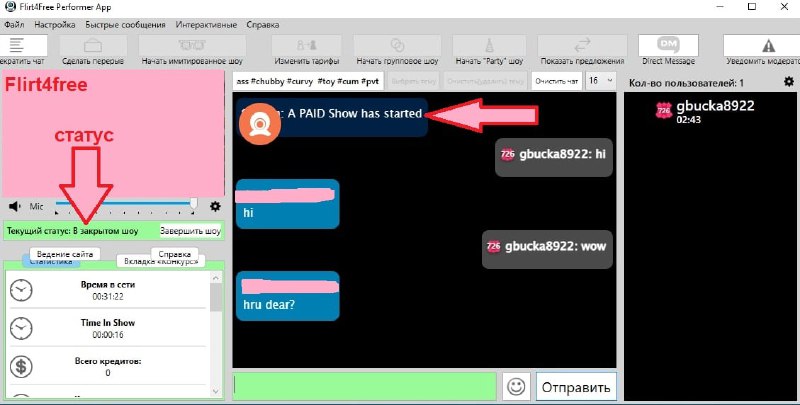Click the Time In Show value 00:00:16

coord(108,335)
